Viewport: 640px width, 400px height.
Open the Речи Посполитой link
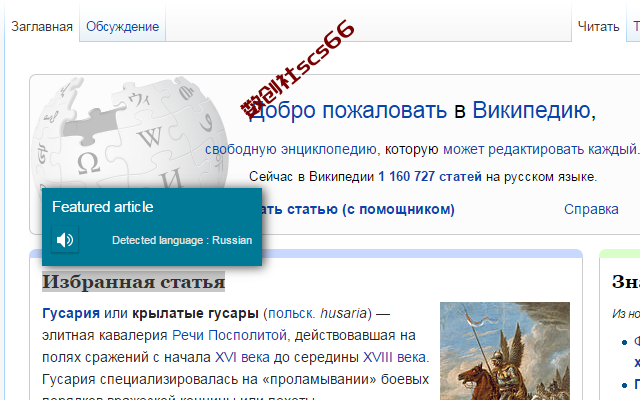tap(229, 335)
